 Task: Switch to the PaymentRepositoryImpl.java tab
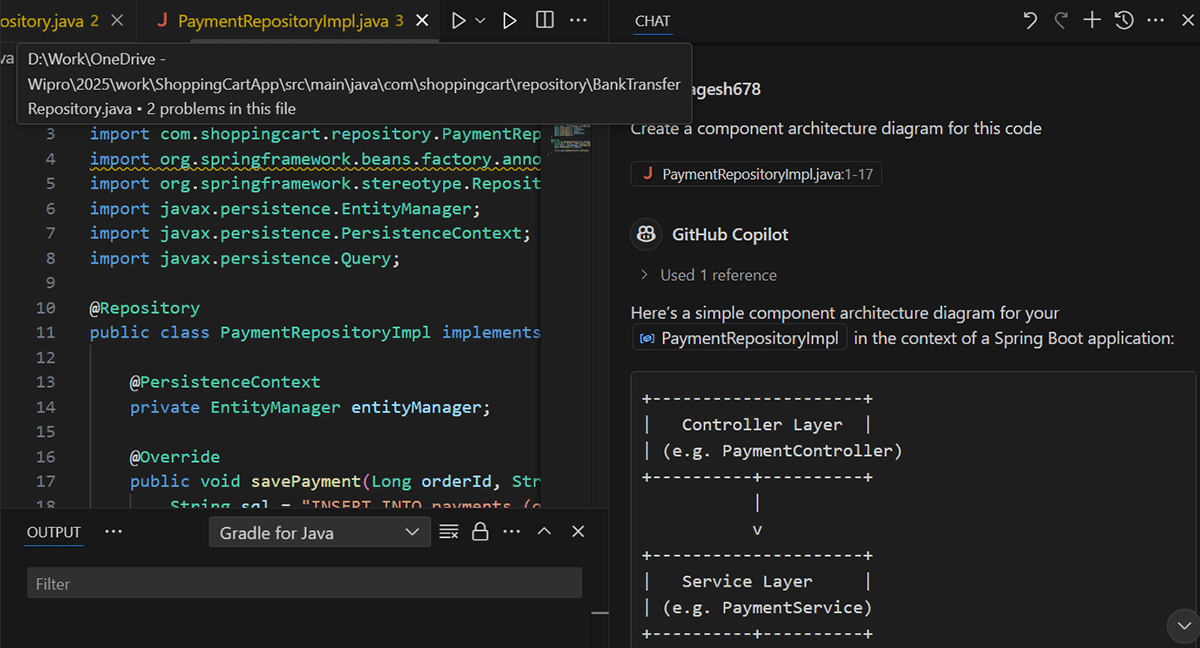pos(280,20)
